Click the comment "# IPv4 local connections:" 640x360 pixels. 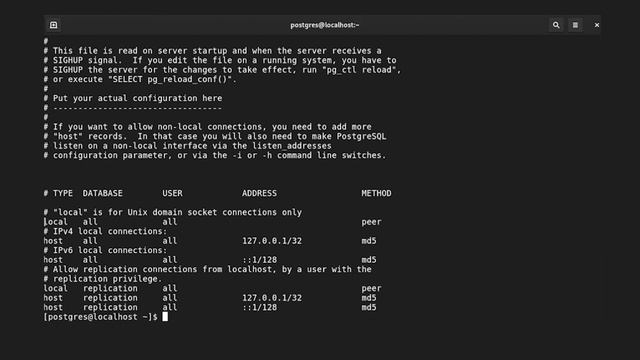pyautogui.click(x=105, y=231)
